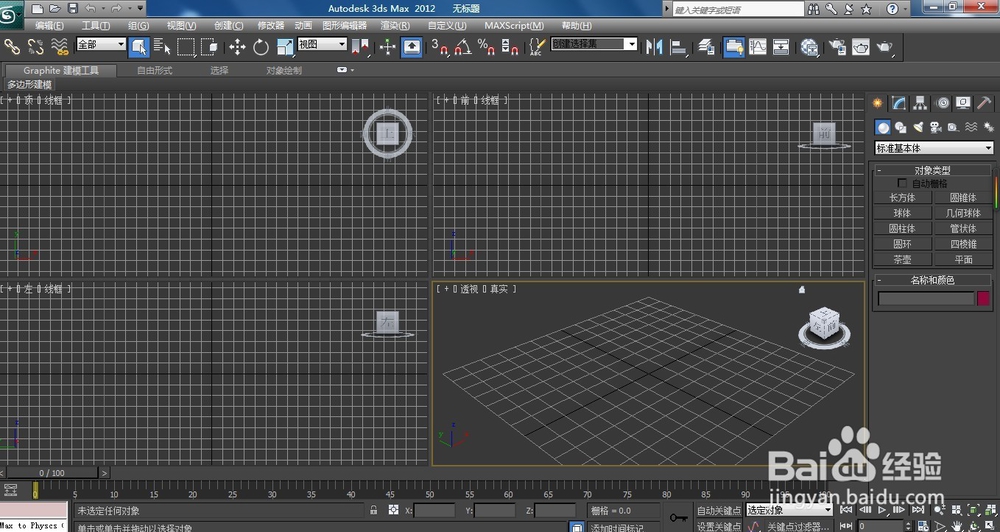Click the 茶壶 object button
This screenshot has height=532, width=1000.
902,259
